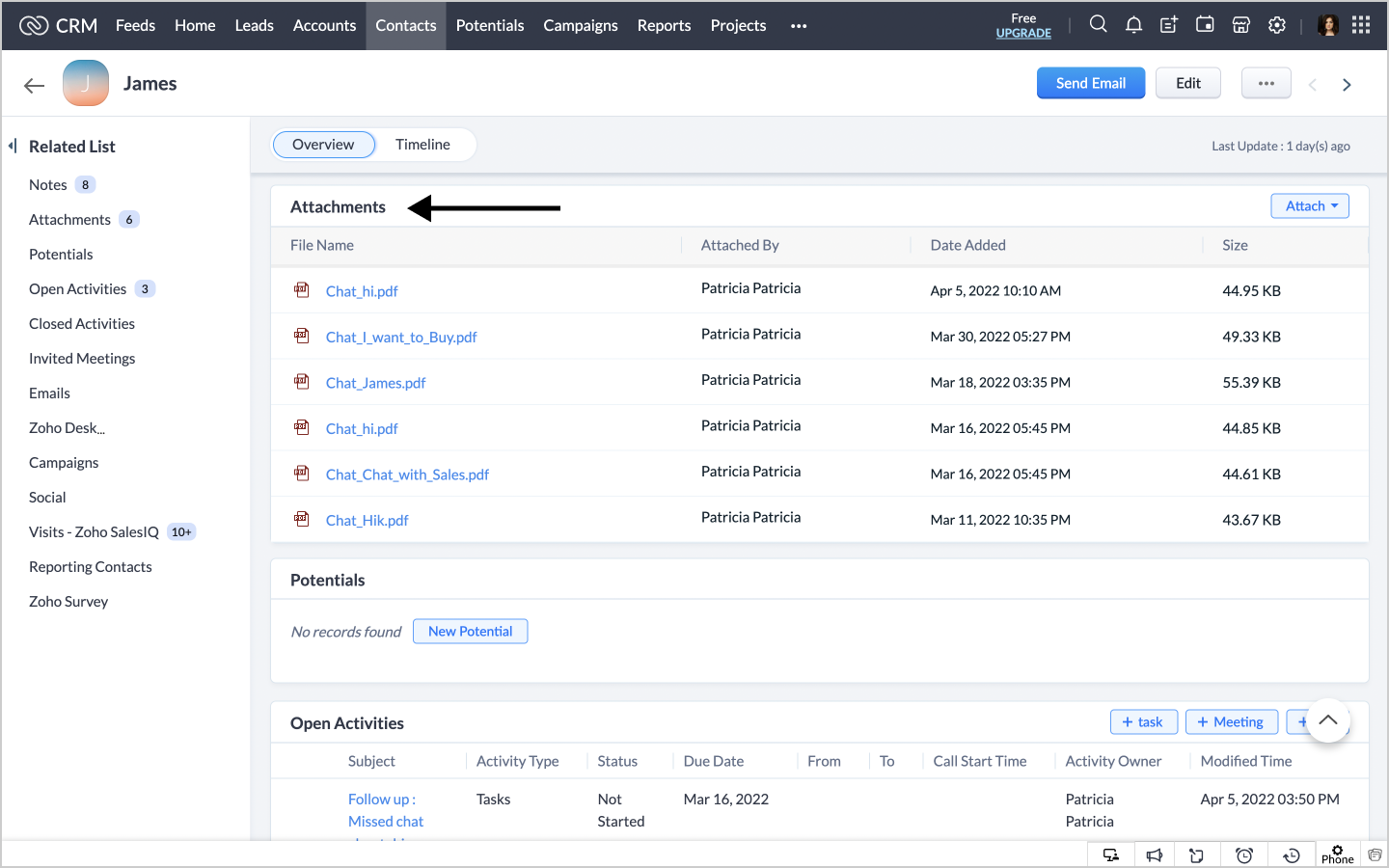Open the calendar icon in header
This screenshot has height=868, width=1389.
click(1205, 25)
